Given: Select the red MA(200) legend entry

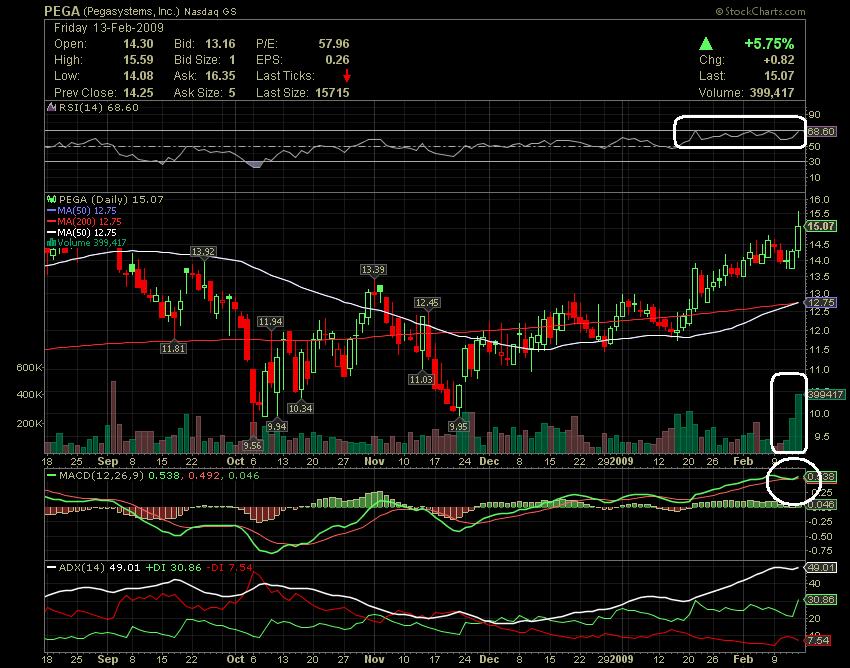Looking at the screenshot, I should pos(84,221).
